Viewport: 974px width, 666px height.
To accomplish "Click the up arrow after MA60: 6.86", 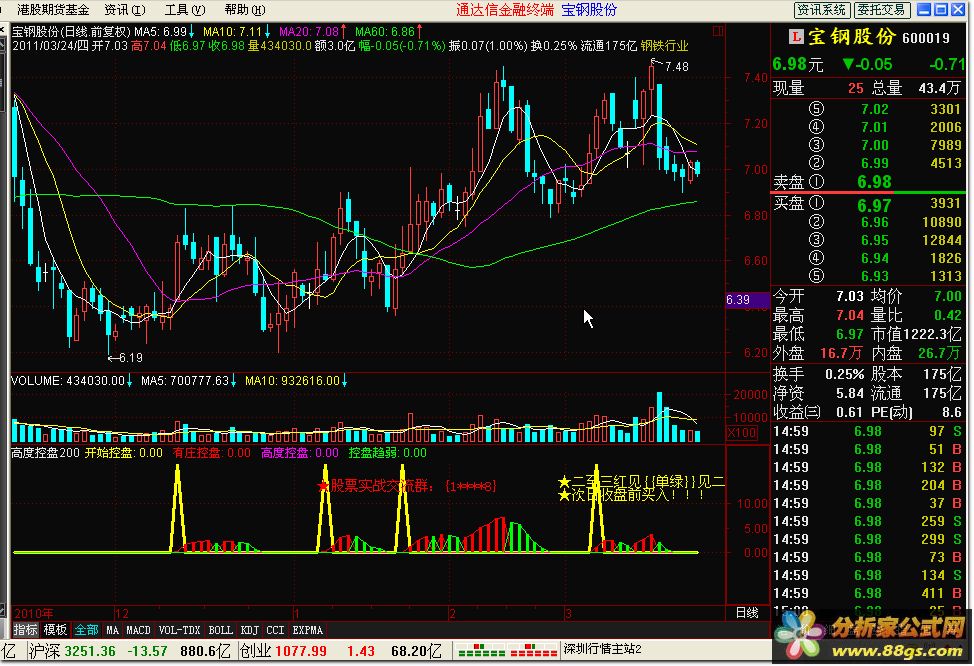I will pyautogui.click(x=420, y=31).
